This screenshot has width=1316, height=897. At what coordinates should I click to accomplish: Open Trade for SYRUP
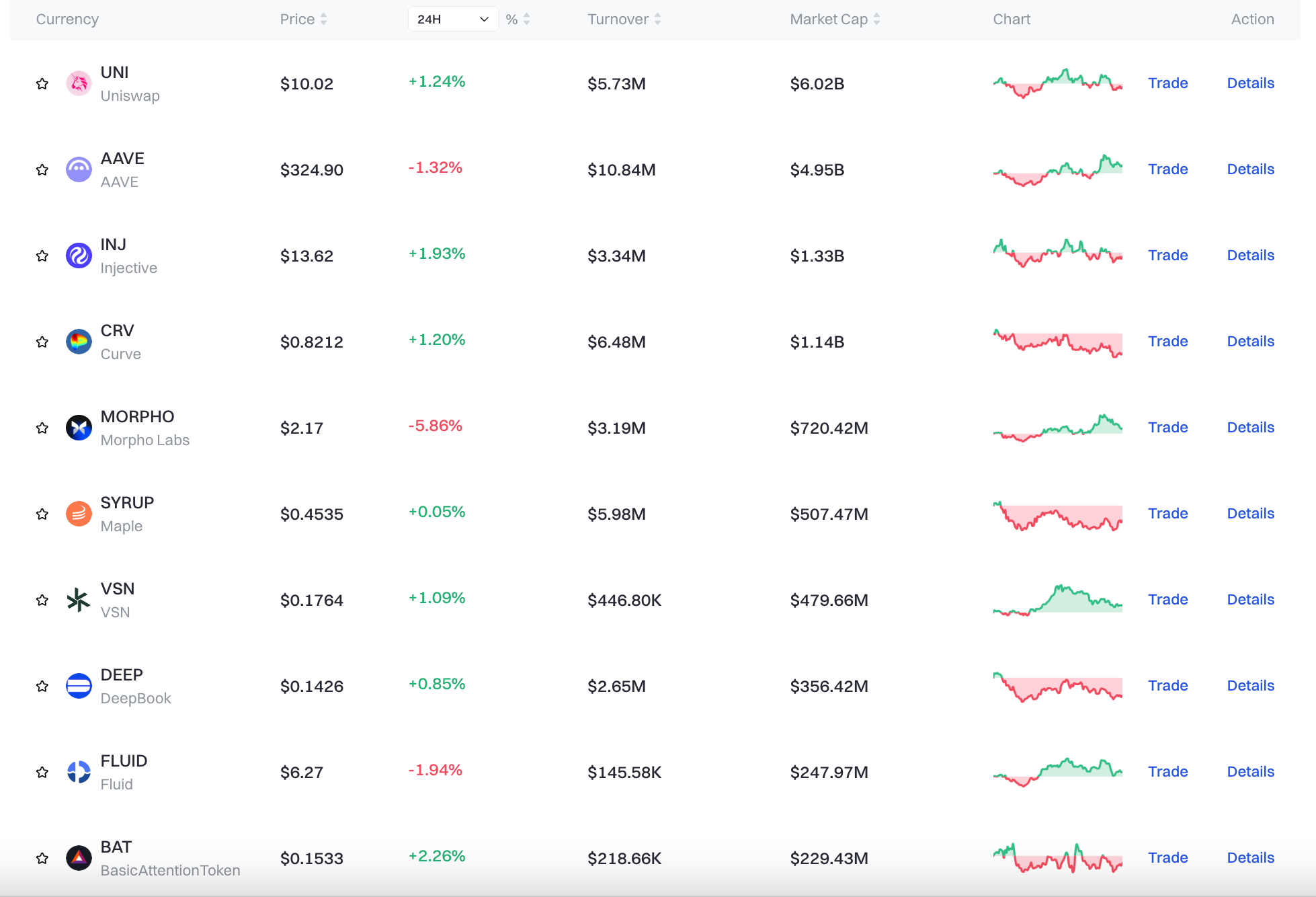(x=1167, y=514)
